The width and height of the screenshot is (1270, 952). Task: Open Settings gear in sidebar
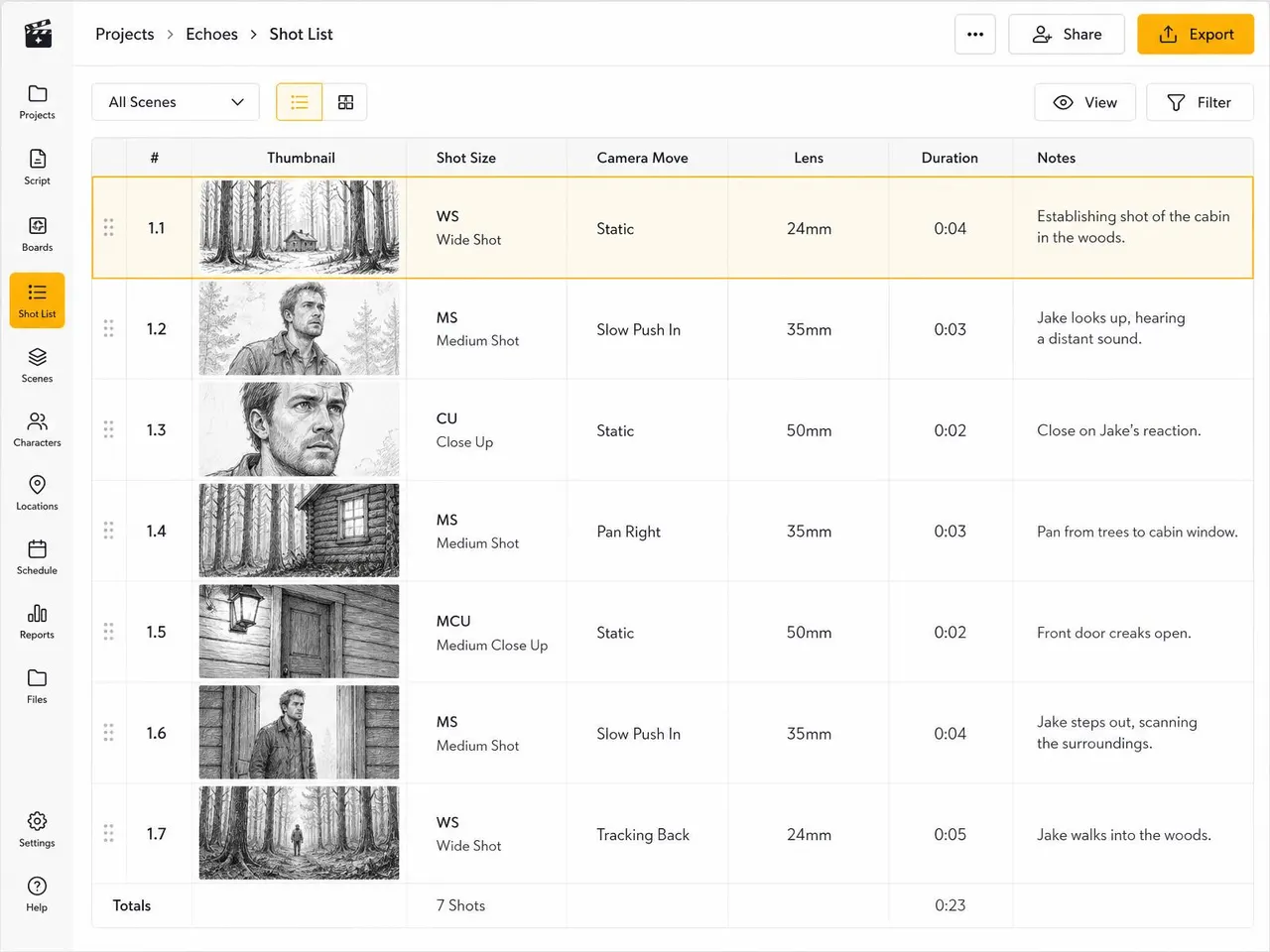point(37,830)
